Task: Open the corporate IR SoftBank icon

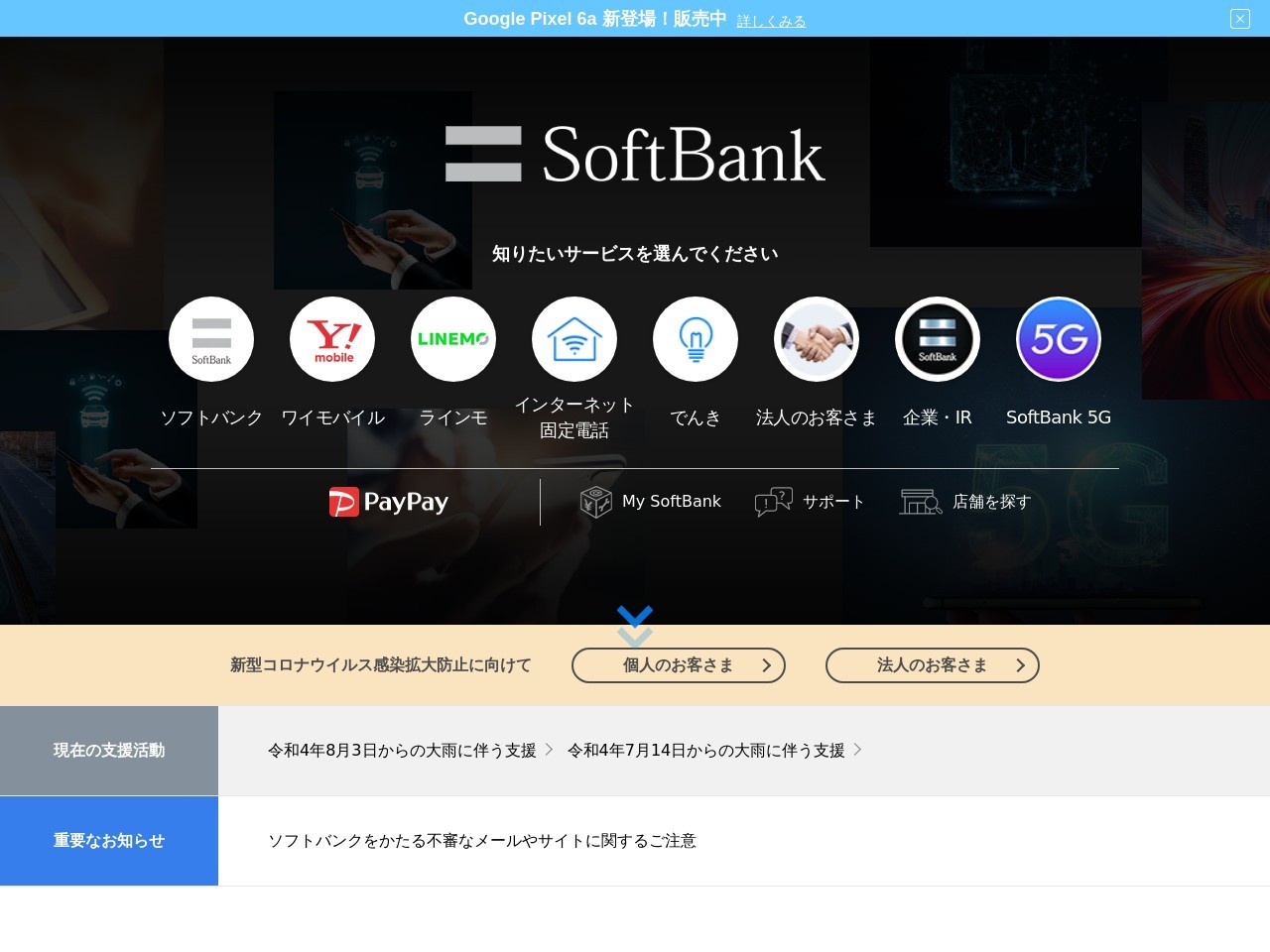Action: pyautogui.click(x=938, y=339)
